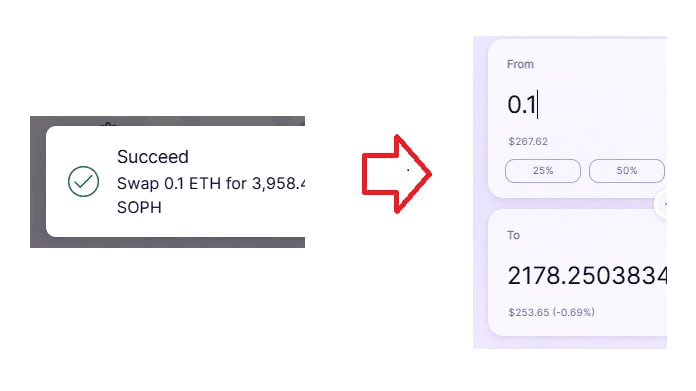Click the red right-pointing arrow graphic
Viewport: 696px width, 391px height.
pos(396,174)
